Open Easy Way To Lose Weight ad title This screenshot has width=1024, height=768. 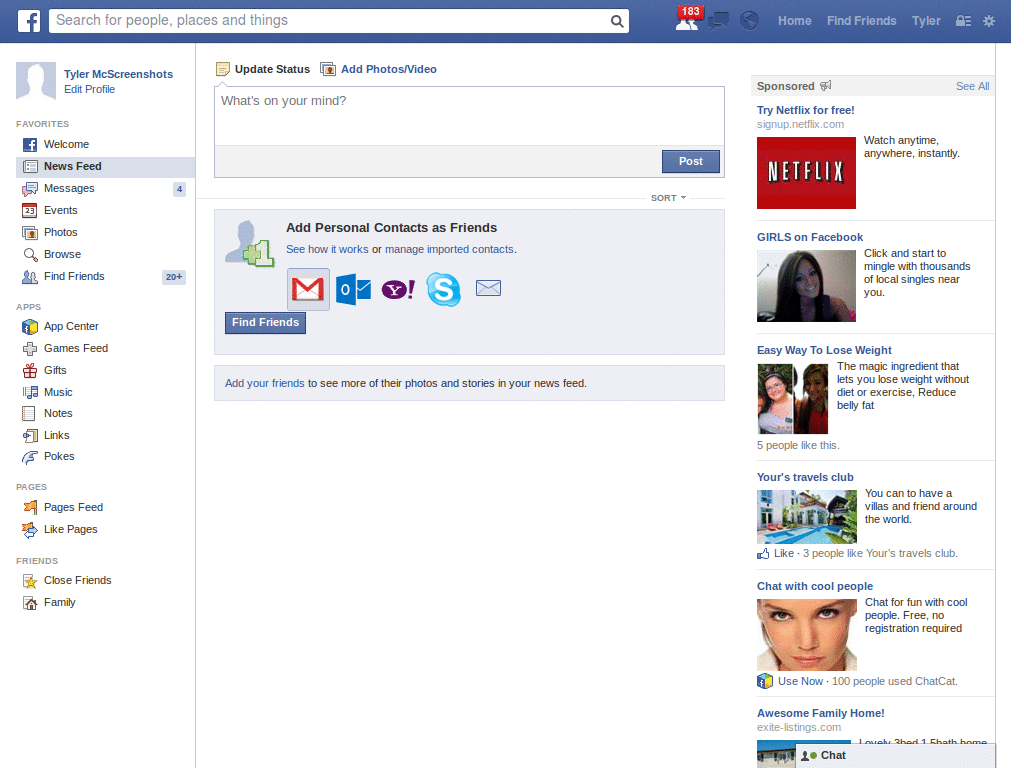[x=824, y=351]
